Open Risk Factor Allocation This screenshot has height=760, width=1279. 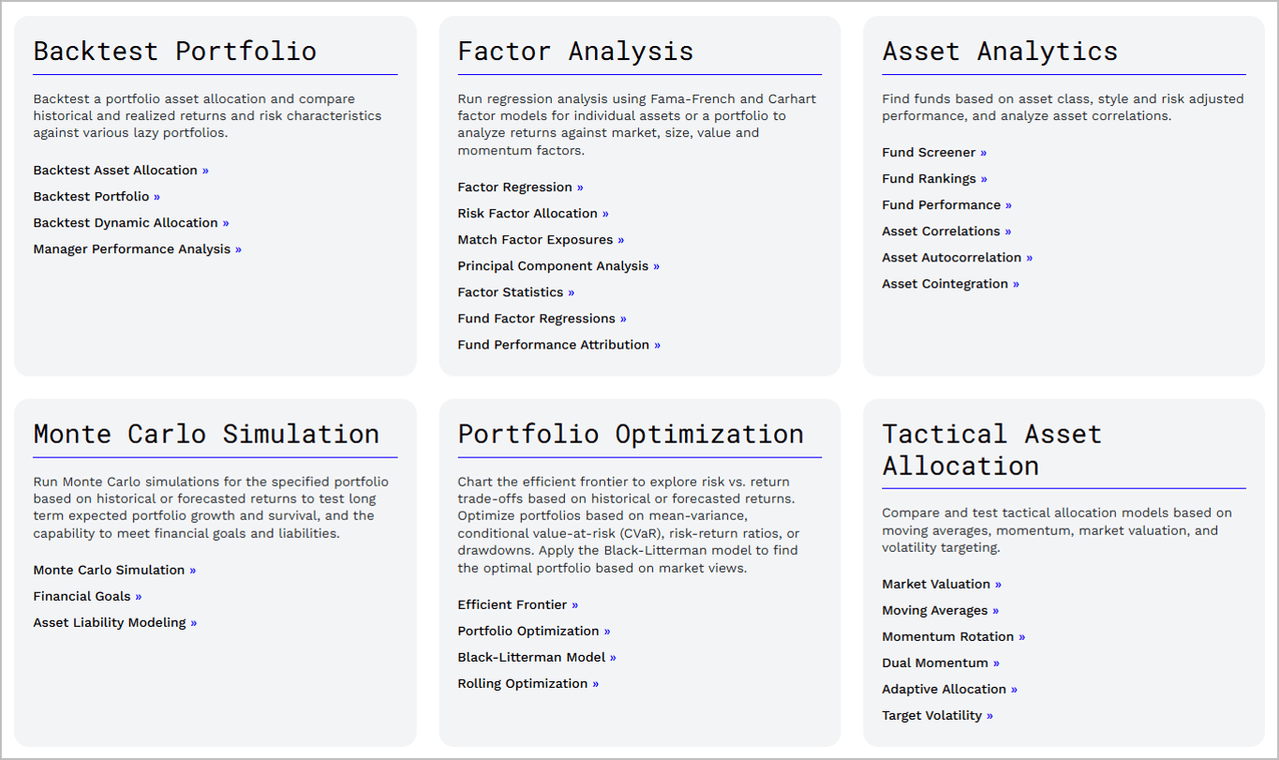click(x=533, y=213)
